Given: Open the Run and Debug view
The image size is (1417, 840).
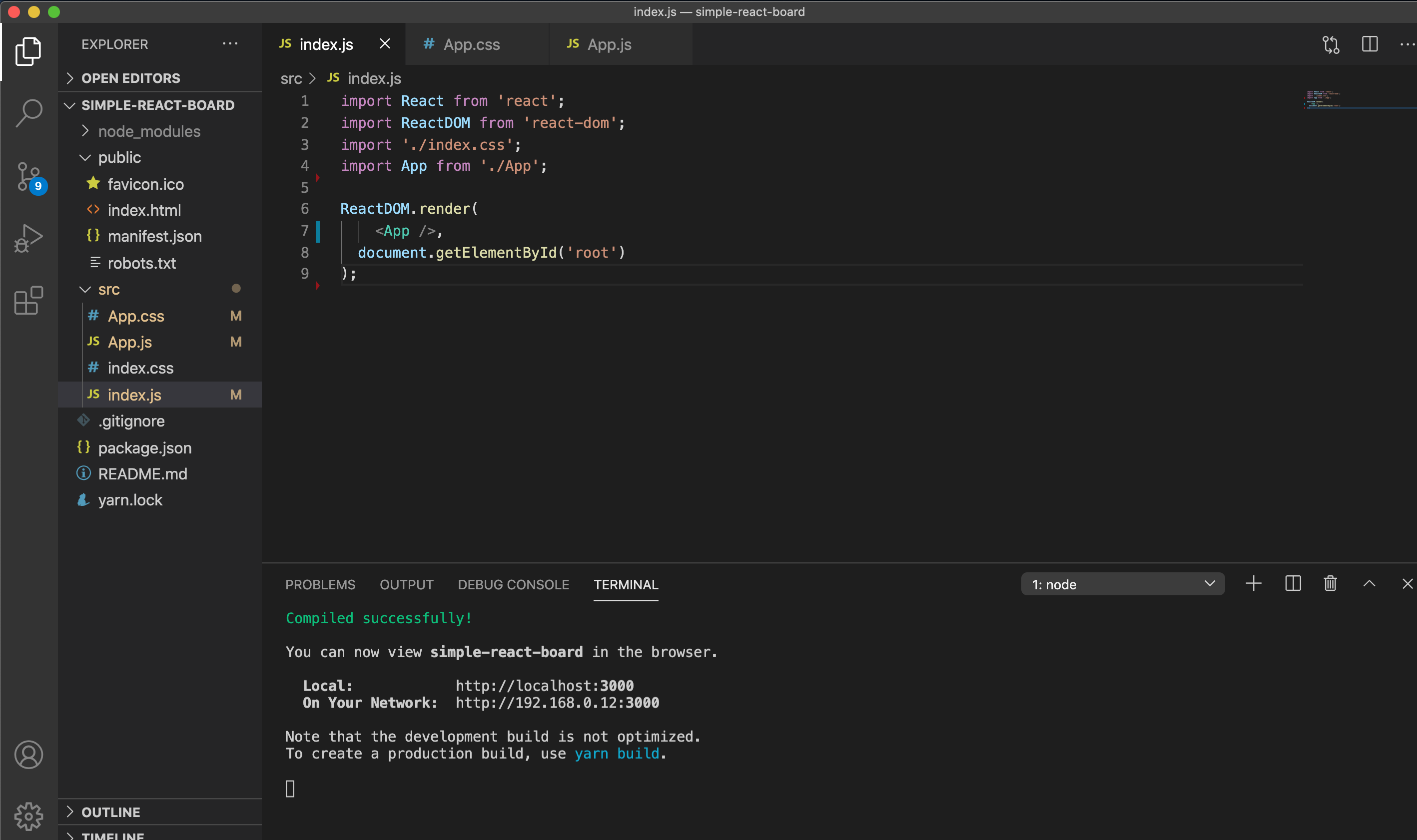Looking at the screenshot, I should [28, 238].
